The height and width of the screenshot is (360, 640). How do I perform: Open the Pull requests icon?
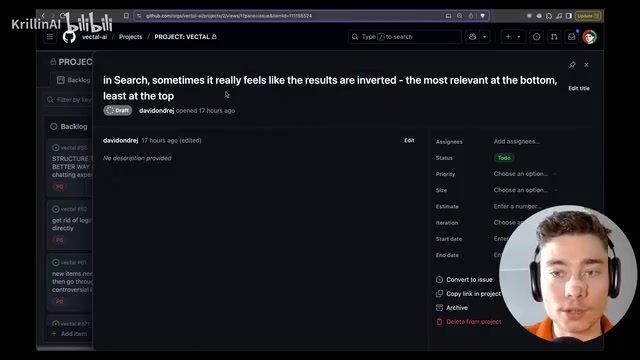click(554, 37)
